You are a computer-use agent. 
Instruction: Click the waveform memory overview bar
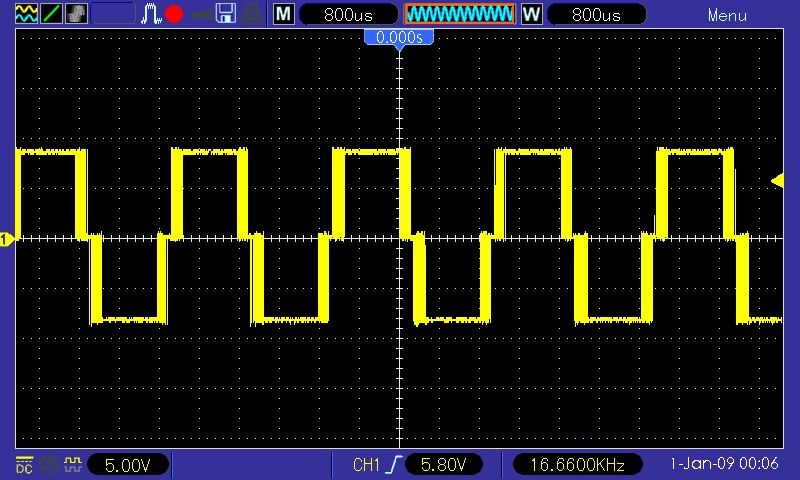click(460, 14)
